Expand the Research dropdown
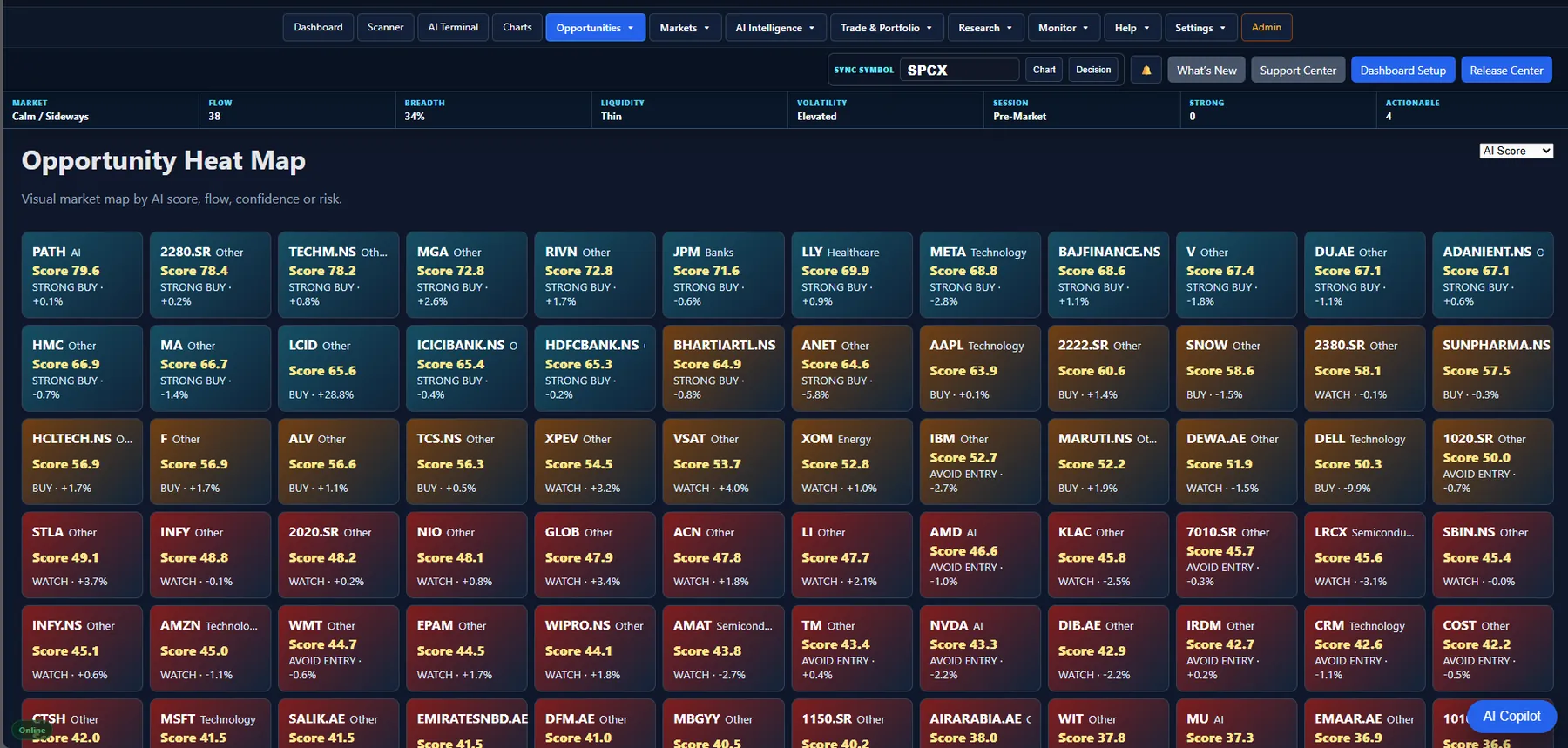 pos(985,27)
